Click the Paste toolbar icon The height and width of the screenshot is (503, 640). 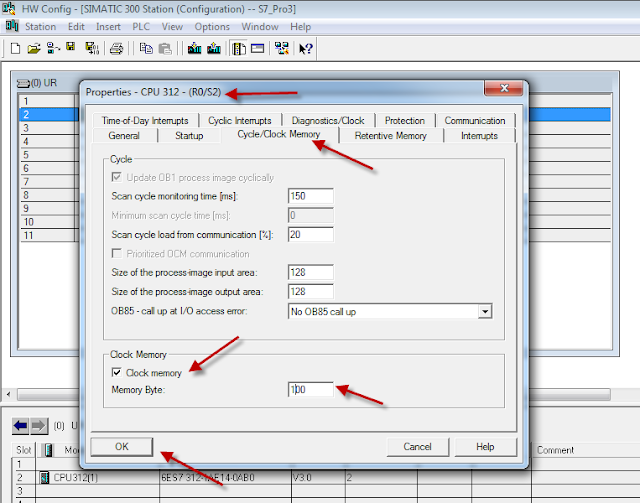pyautogui.click(x=165, y=49)
